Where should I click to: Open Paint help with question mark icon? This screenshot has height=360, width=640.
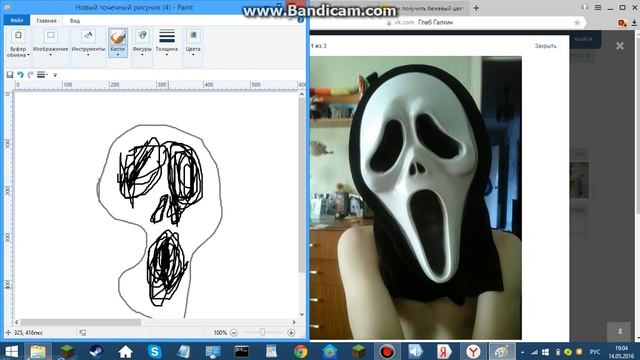pos(301,20)
